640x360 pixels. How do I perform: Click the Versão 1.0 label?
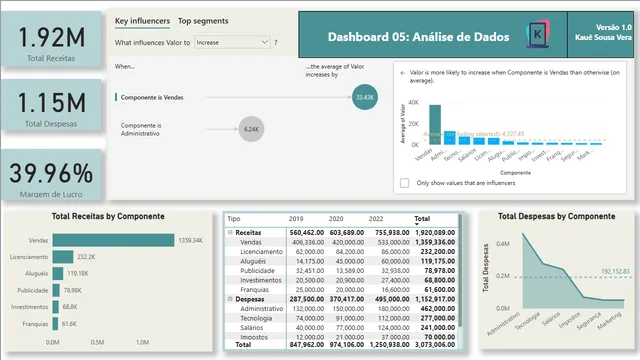613,27
